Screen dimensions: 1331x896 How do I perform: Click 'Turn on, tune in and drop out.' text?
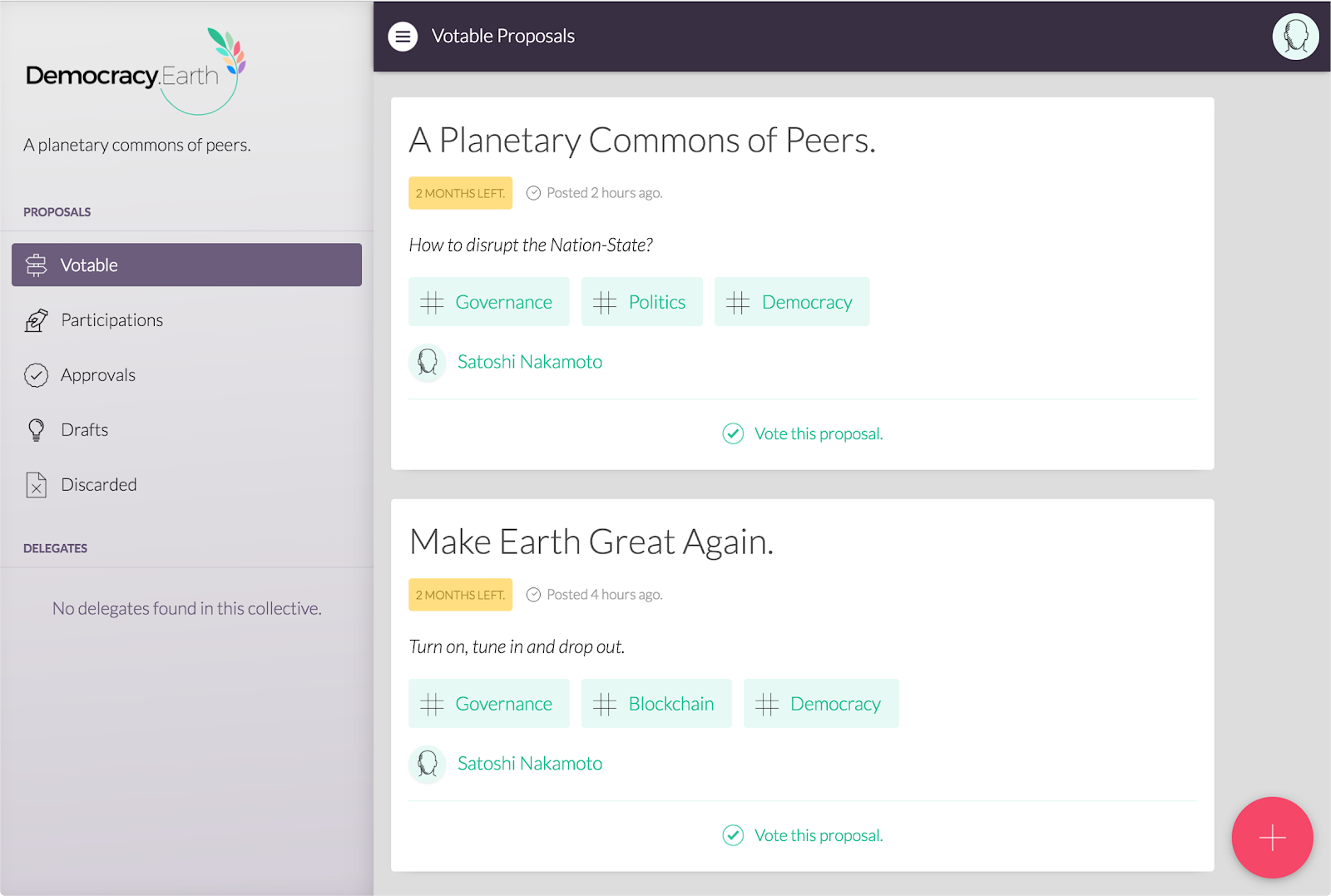tap(517, 647)
